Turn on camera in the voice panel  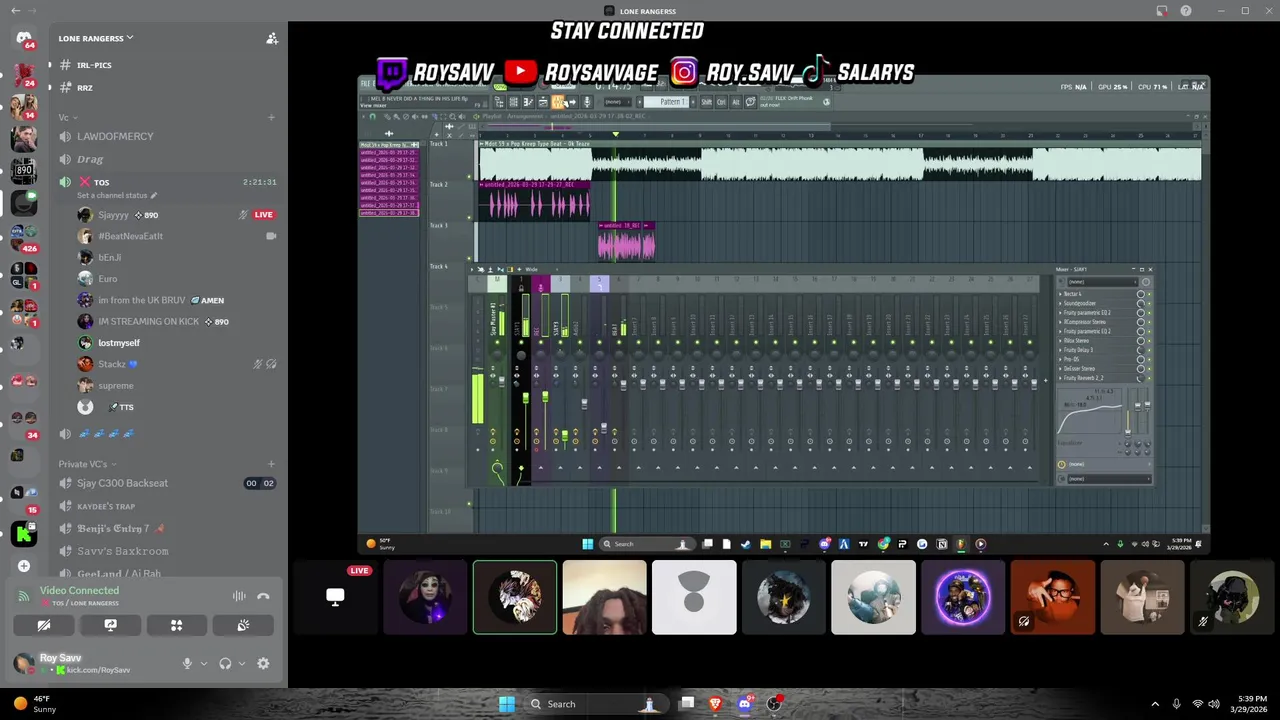[44, 625]
